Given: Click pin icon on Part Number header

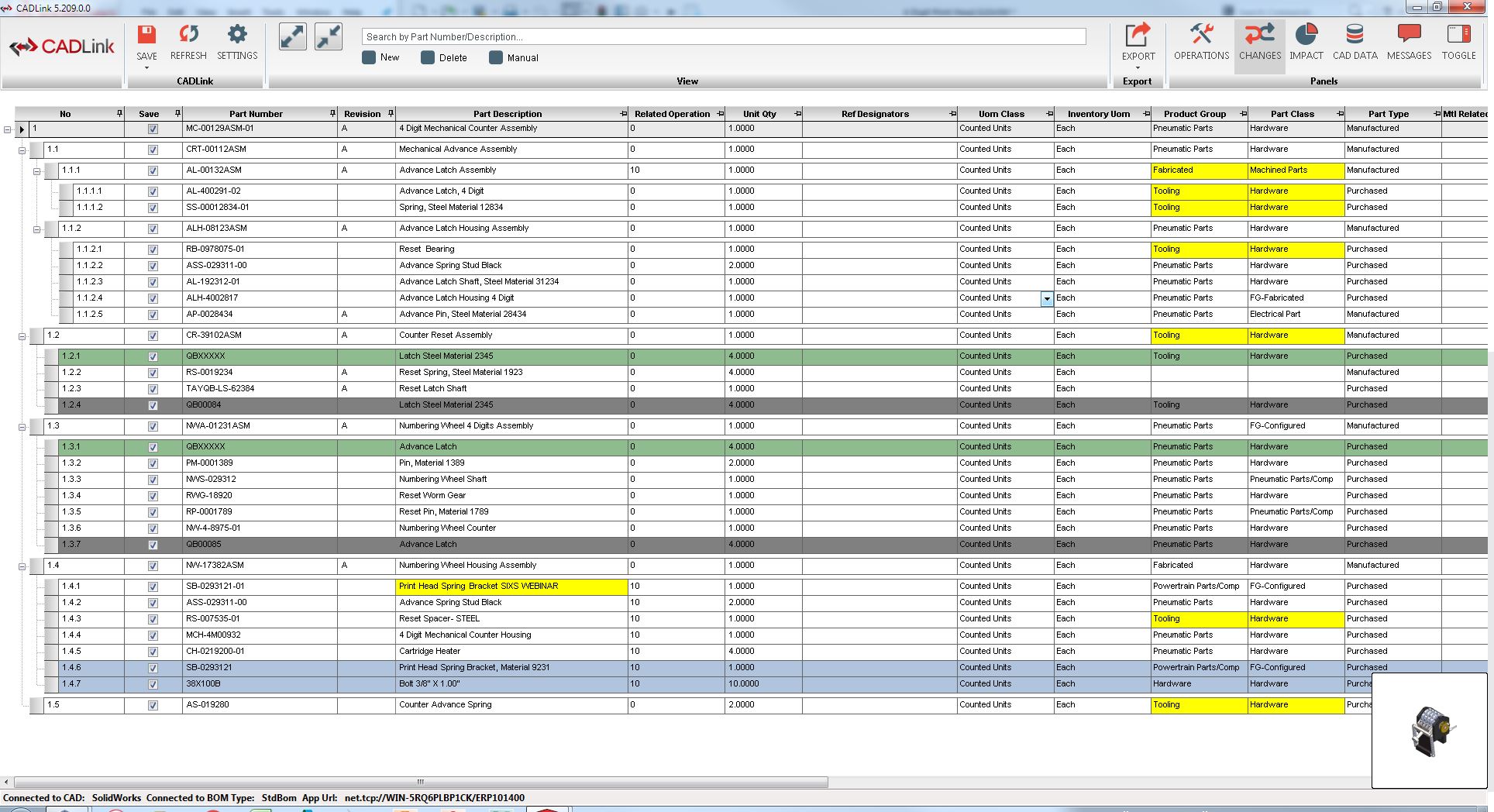Looking at the screenshot, I should click(332, 113).
